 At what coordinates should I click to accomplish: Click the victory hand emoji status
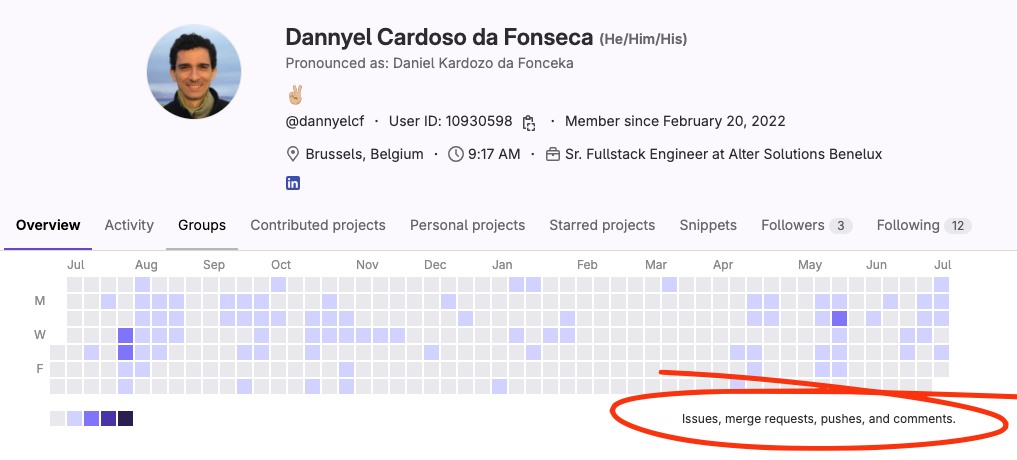294,95
